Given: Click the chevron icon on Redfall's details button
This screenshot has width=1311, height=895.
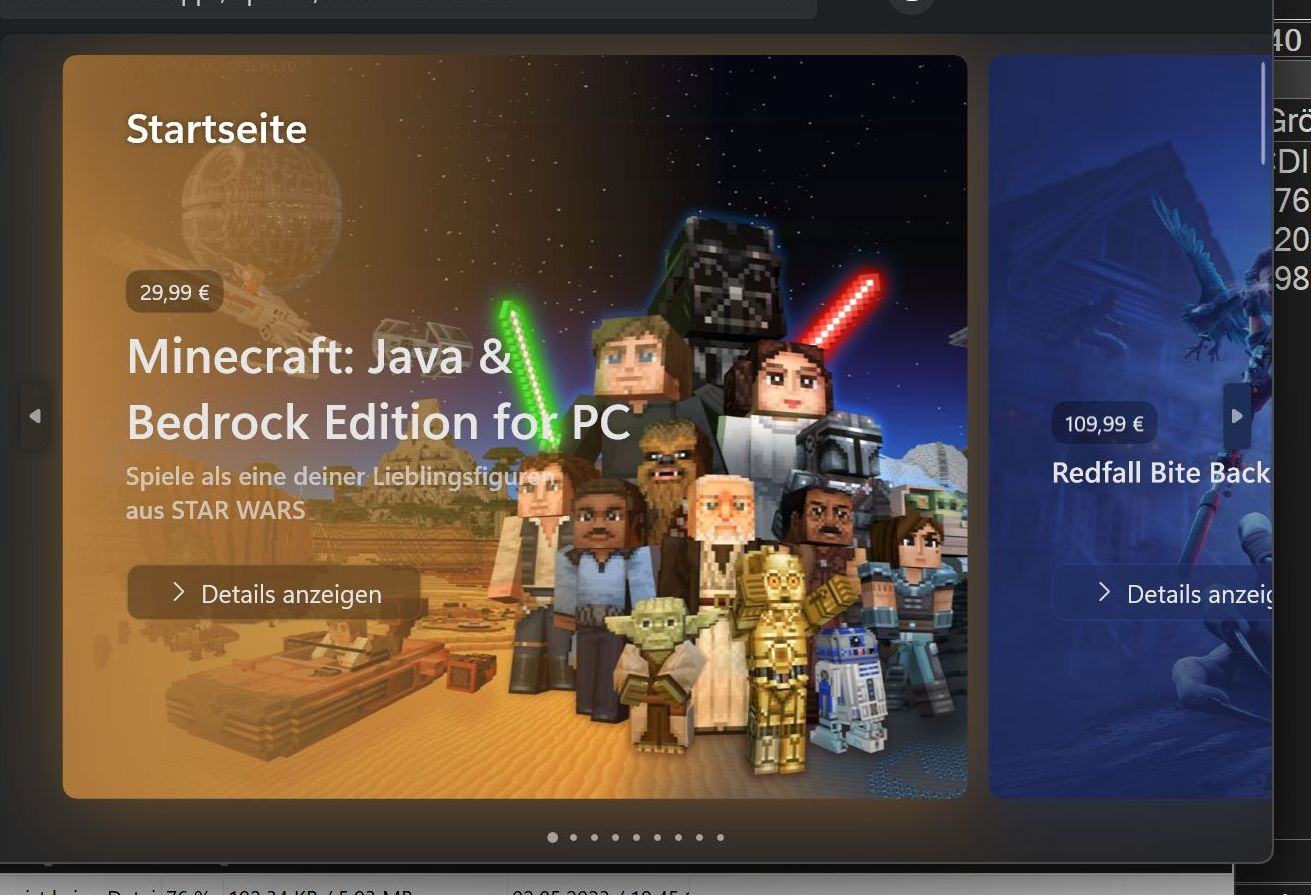Looking at the screenshot, I should click(1104, 592).
